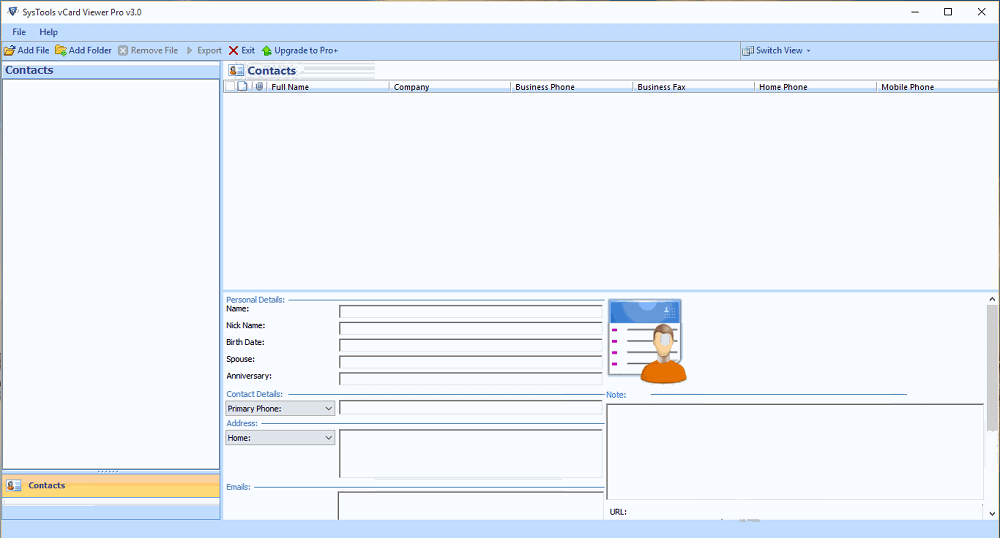Screen dimensions: 1000x538
Task: Click the Export toolbar button
Action: tap(203, 50)
